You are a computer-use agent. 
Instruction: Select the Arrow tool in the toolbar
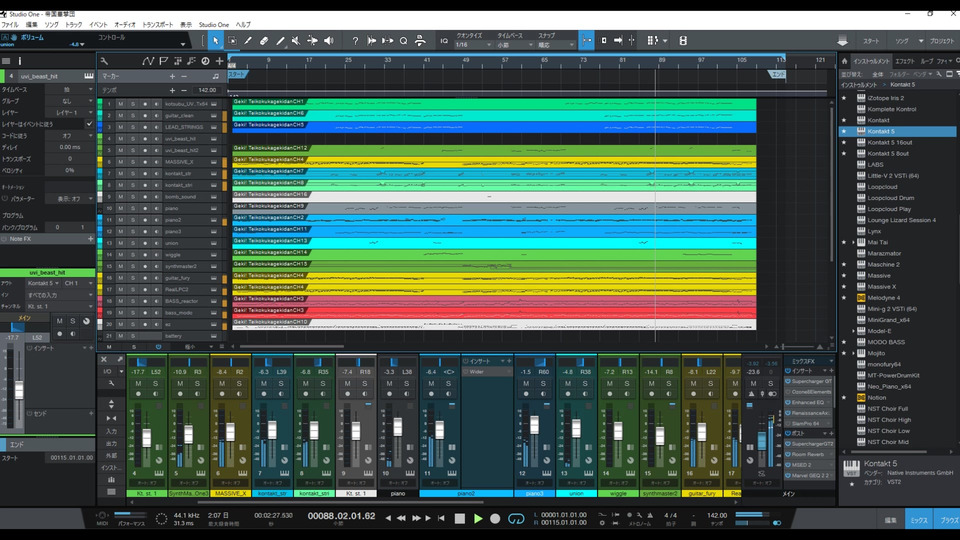click(x=216, y=41)
